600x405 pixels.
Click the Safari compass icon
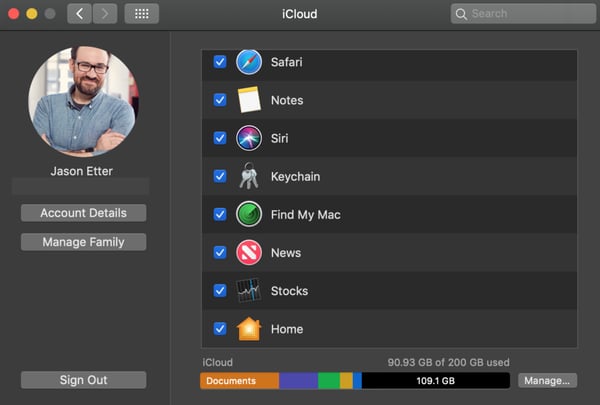point(249,62)
